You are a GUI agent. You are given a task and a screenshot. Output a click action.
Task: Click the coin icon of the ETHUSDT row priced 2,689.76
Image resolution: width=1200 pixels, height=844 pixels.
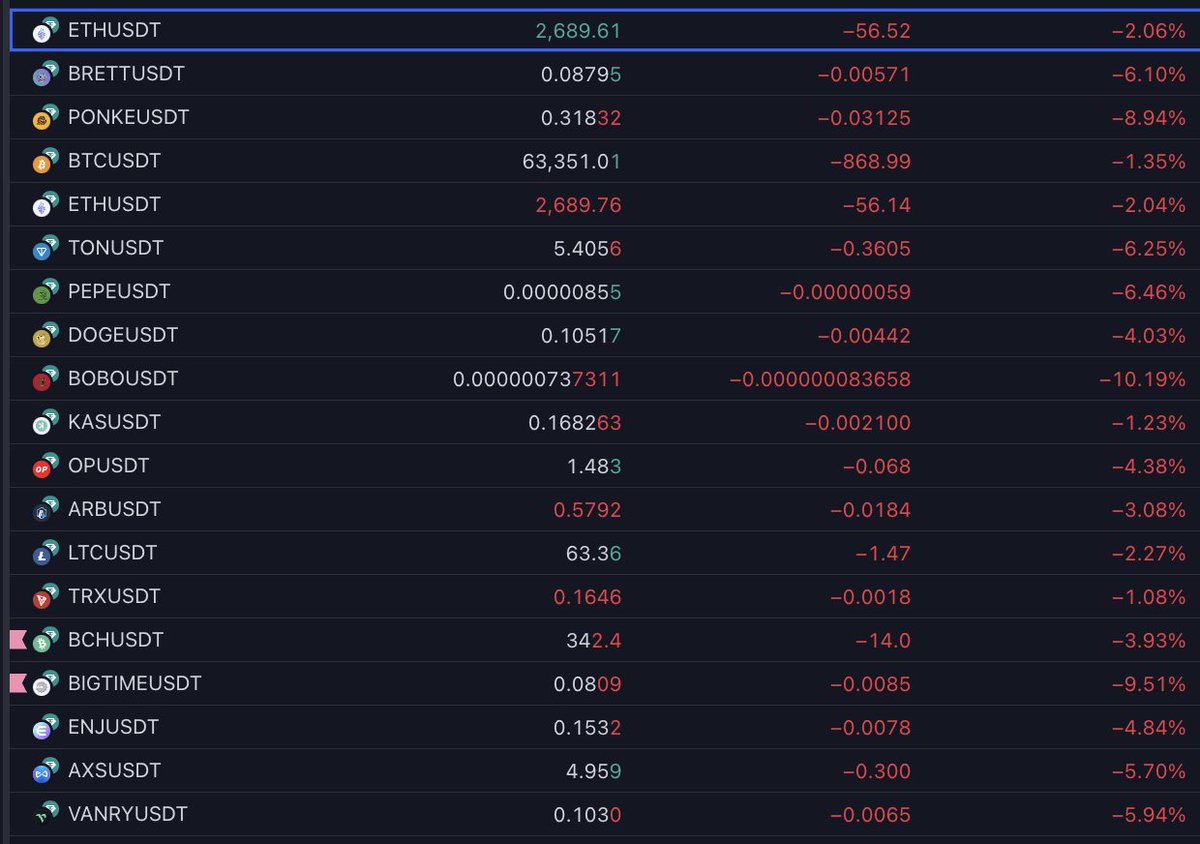[x=45, y=205]
